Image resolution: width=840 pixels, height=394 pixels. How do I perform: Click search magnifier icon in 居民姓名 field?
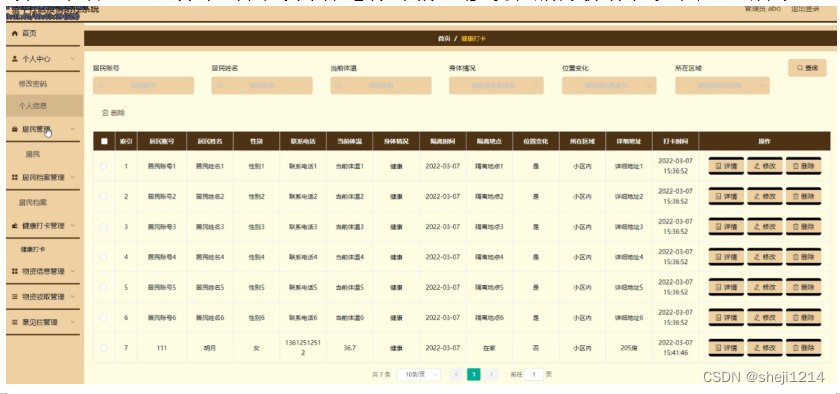[219, 86]
